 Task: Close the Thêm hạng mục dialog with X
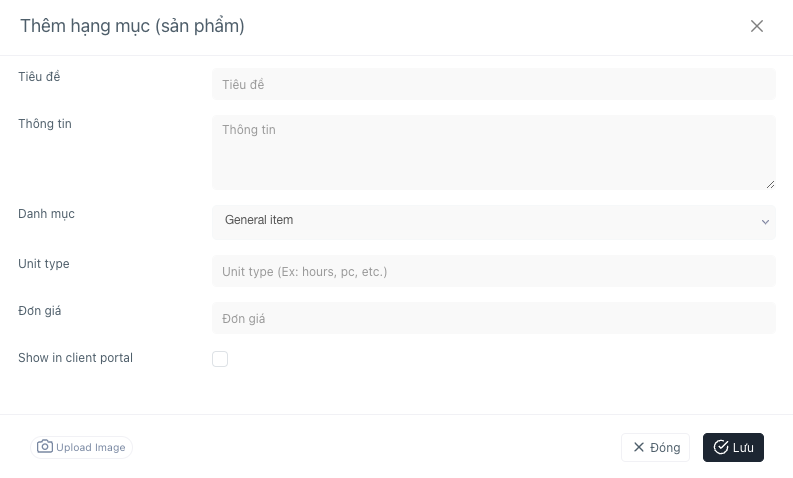(x=757, y=26)
